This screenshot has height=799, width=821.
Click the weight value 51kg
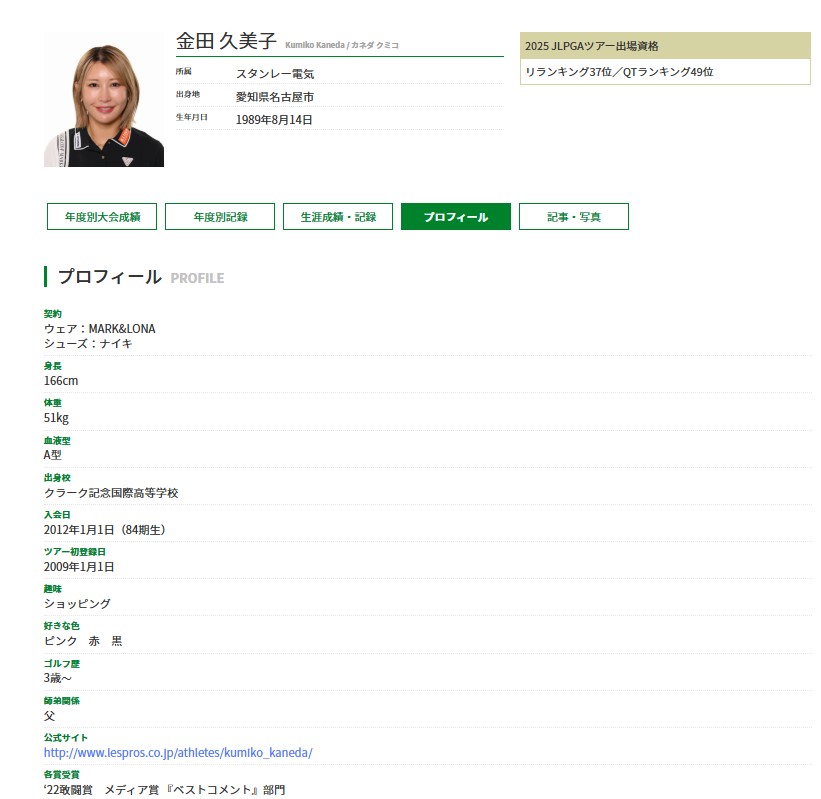pyautogui.click(x=56, y=418)
